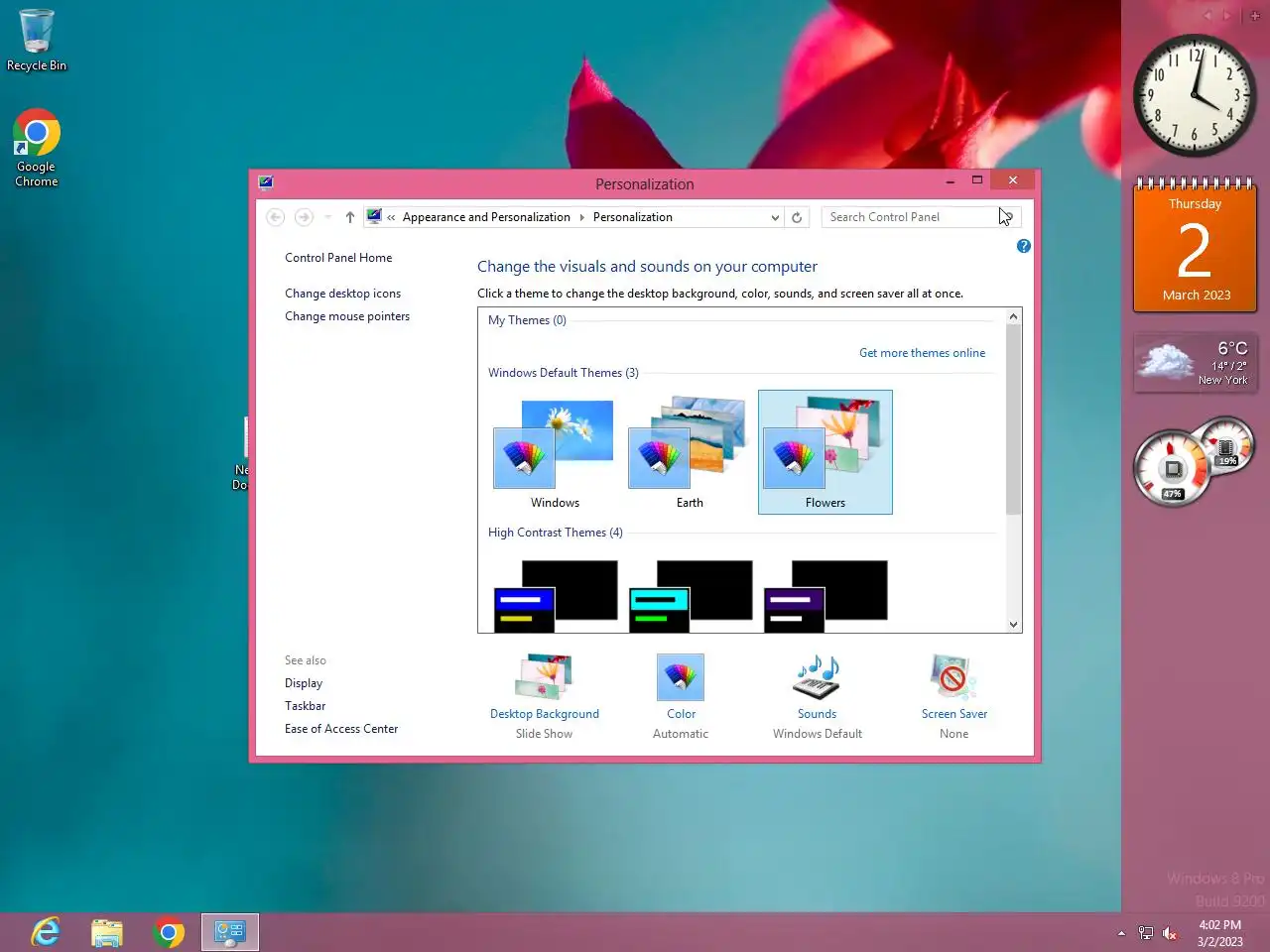Open the Desktop Background settings icon
The image size is (1270, 952).
pos(544,676)
